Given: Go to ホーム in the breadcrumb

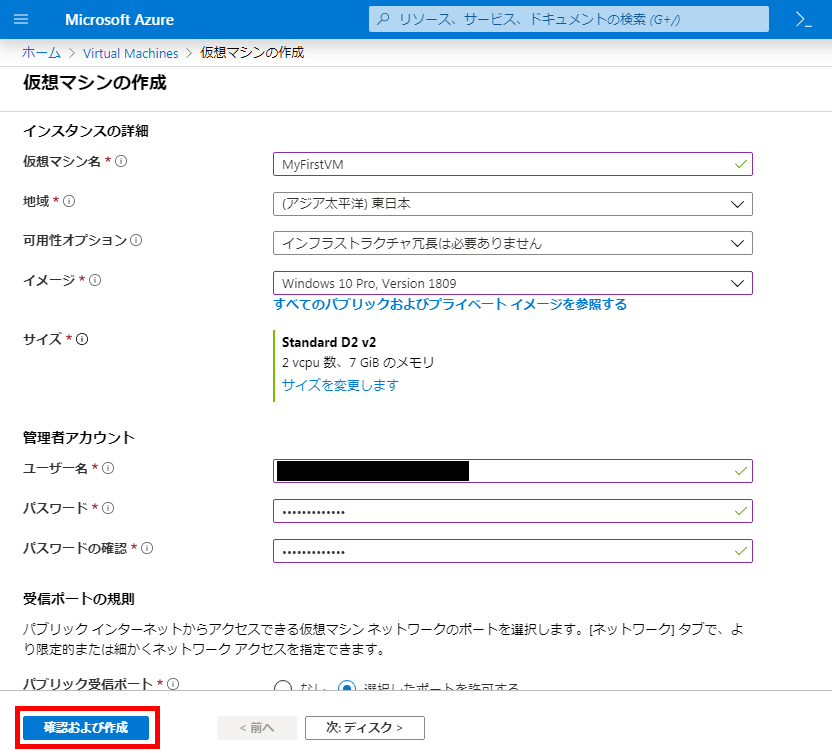Looking at the screenshot, I should [41, 53].
